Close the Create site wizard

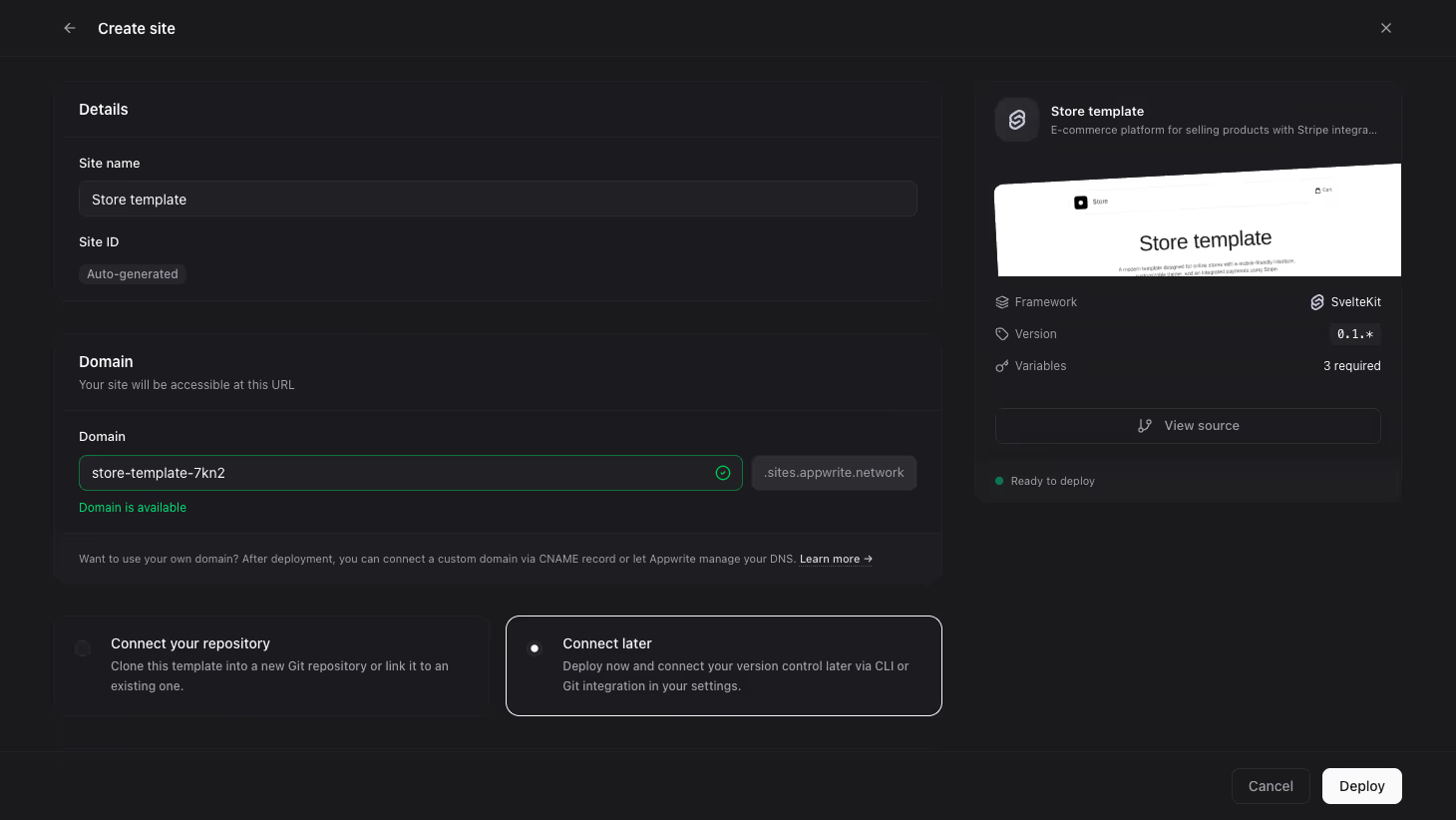[x=1386, y=28]
